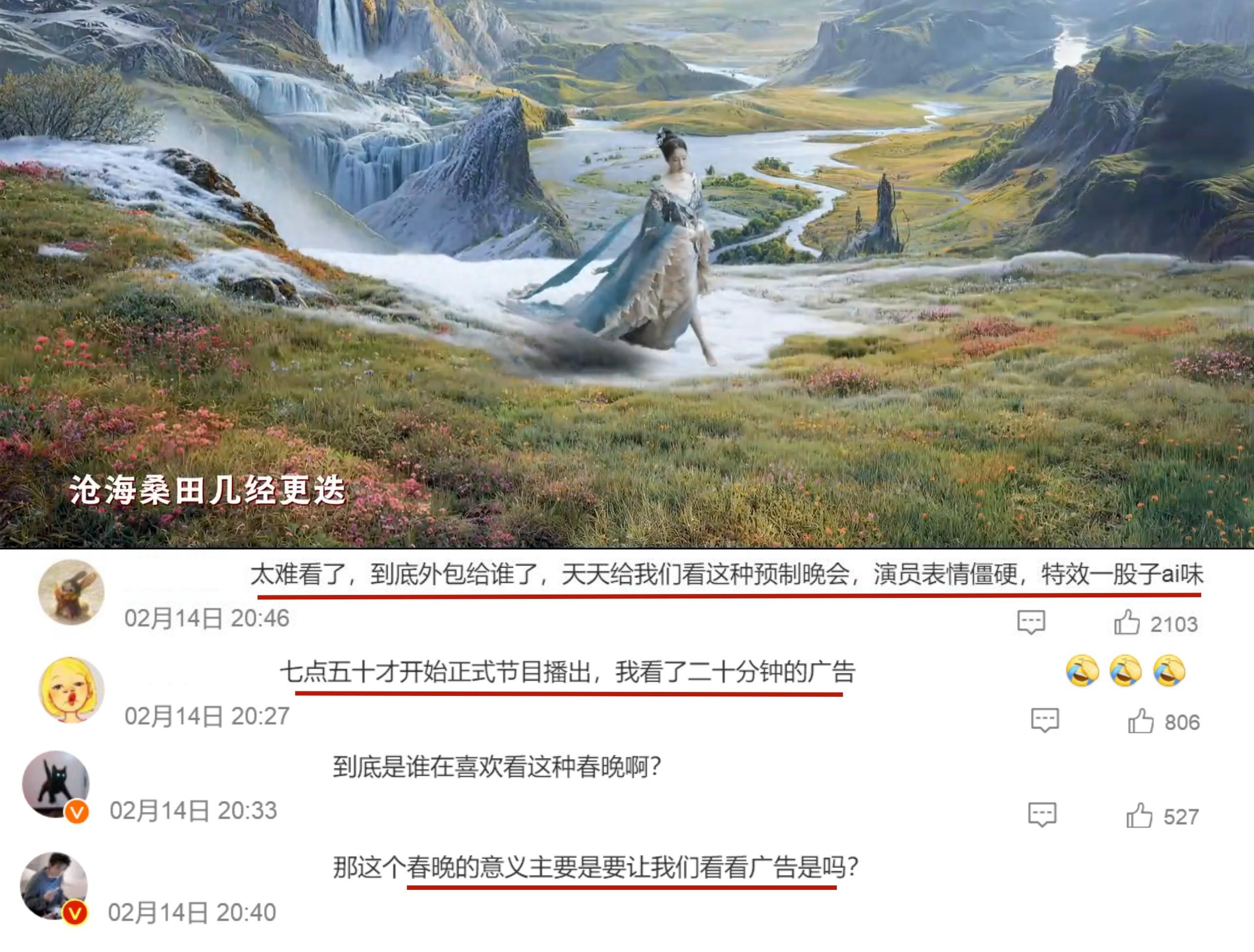Click the 02月14日 20:46 timestamp
The width and height of the screenshot is (1254, 952).
click(x=207, y=618)
